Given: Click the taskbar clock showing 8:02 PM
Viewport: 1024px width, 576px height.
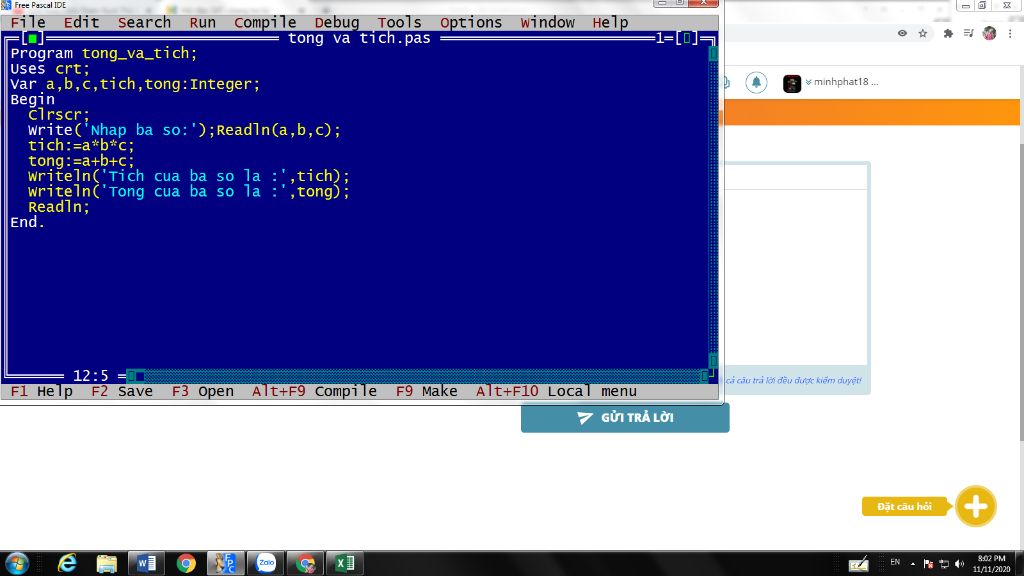Looking at the screenshot, I should 991,564.
